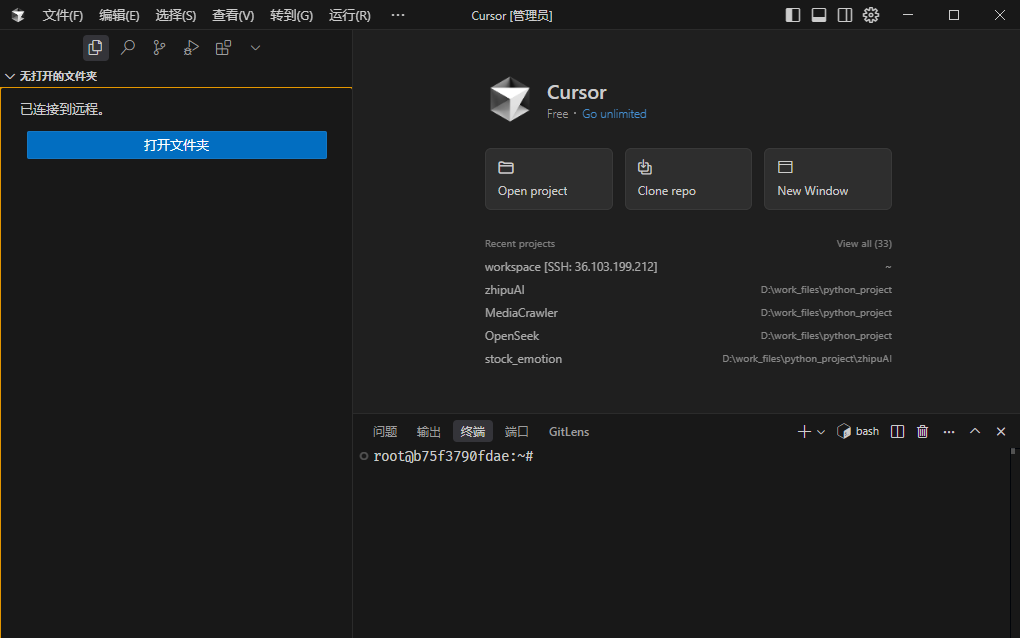
Task: Kill terminal with trash icon
Action: pyautogui.click(x=922, y=431)
